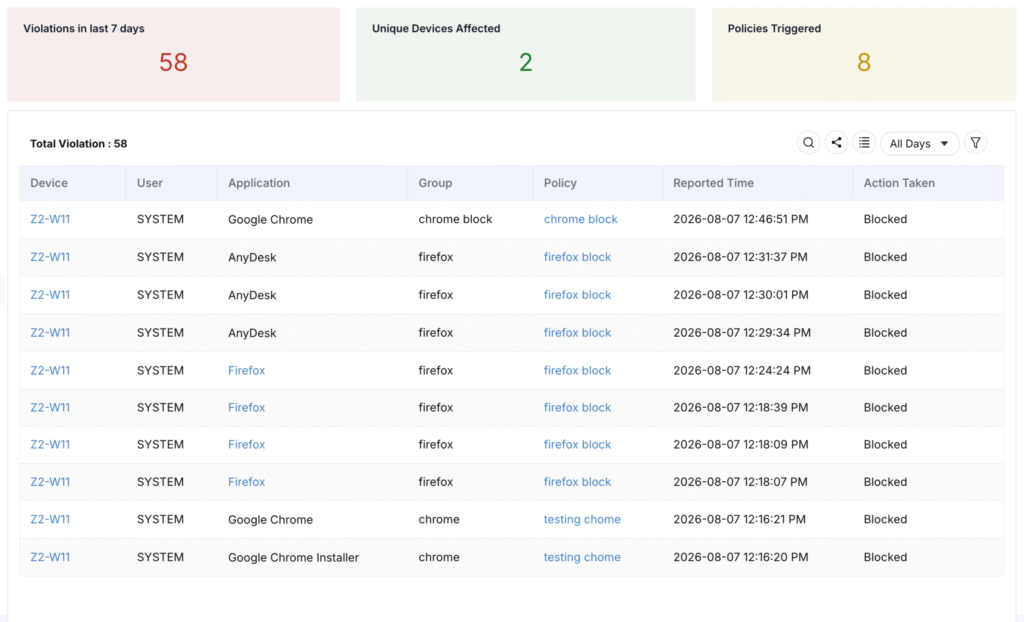Click the Policy column header
The image size is (1024, 622).
coord(560,183)
